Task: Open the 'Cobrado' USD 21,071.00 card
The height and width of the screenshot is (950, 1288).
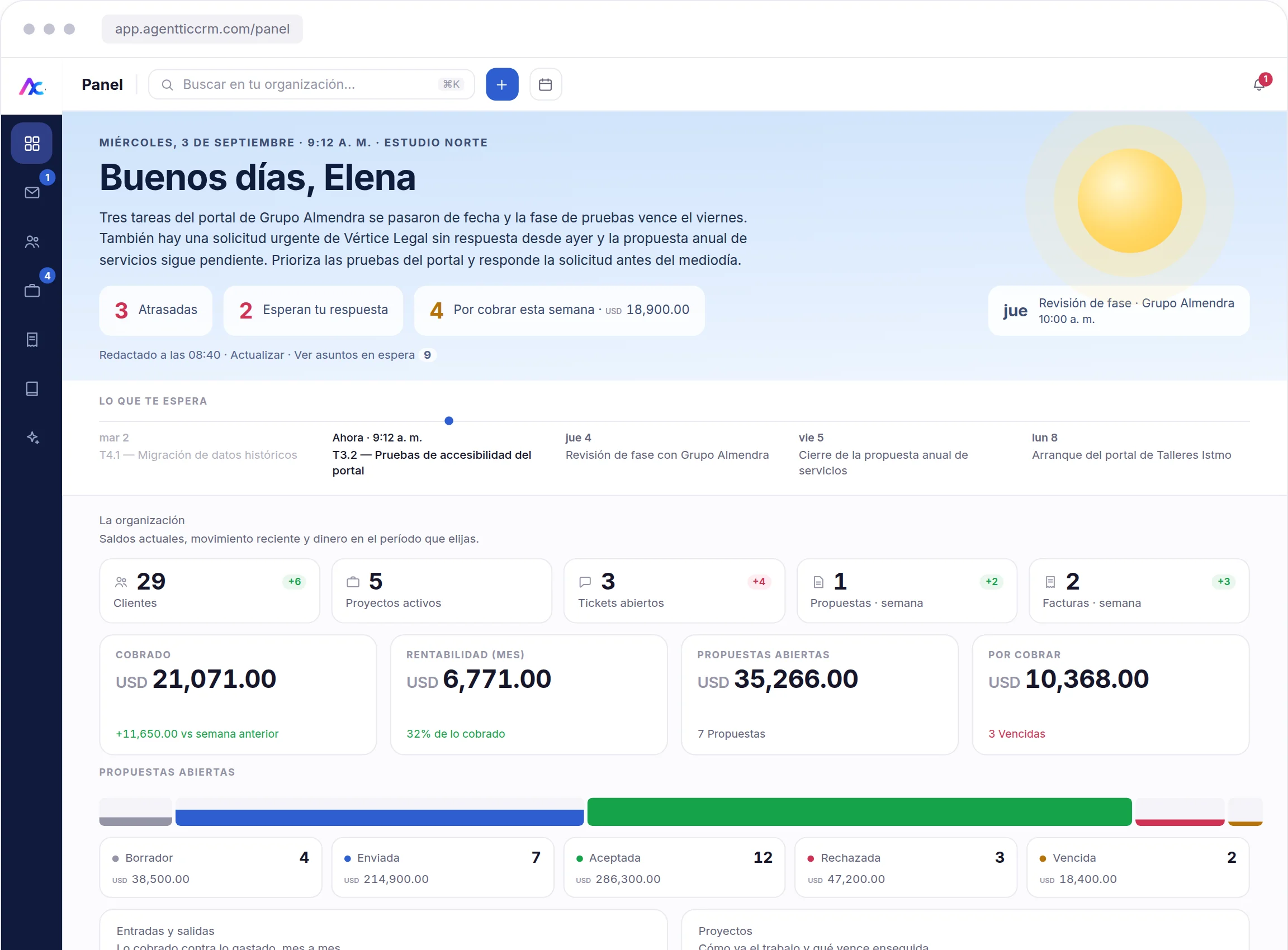Action: [238, 695]
